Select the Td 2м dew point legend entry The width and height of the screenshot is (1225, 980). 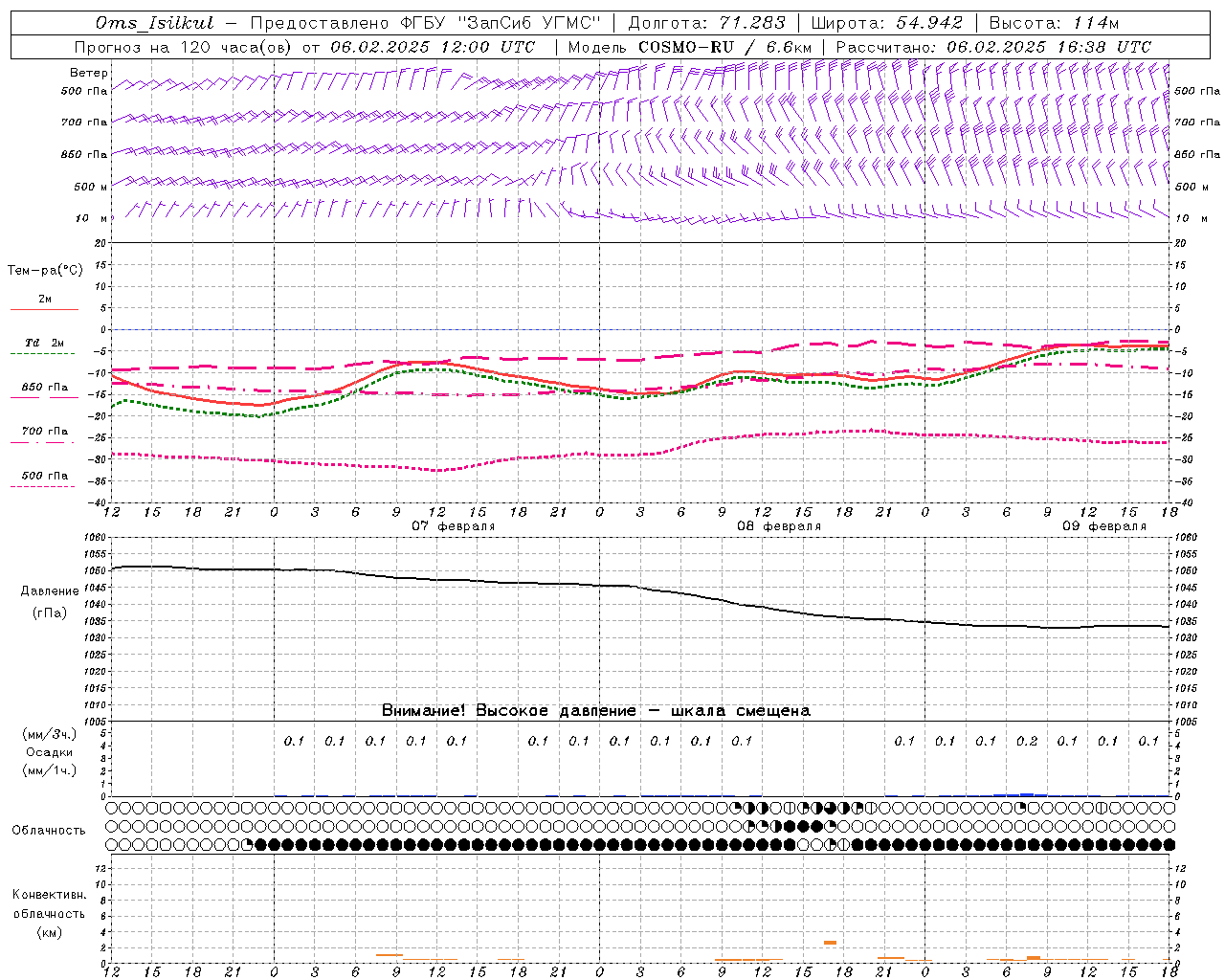point(44,343)
